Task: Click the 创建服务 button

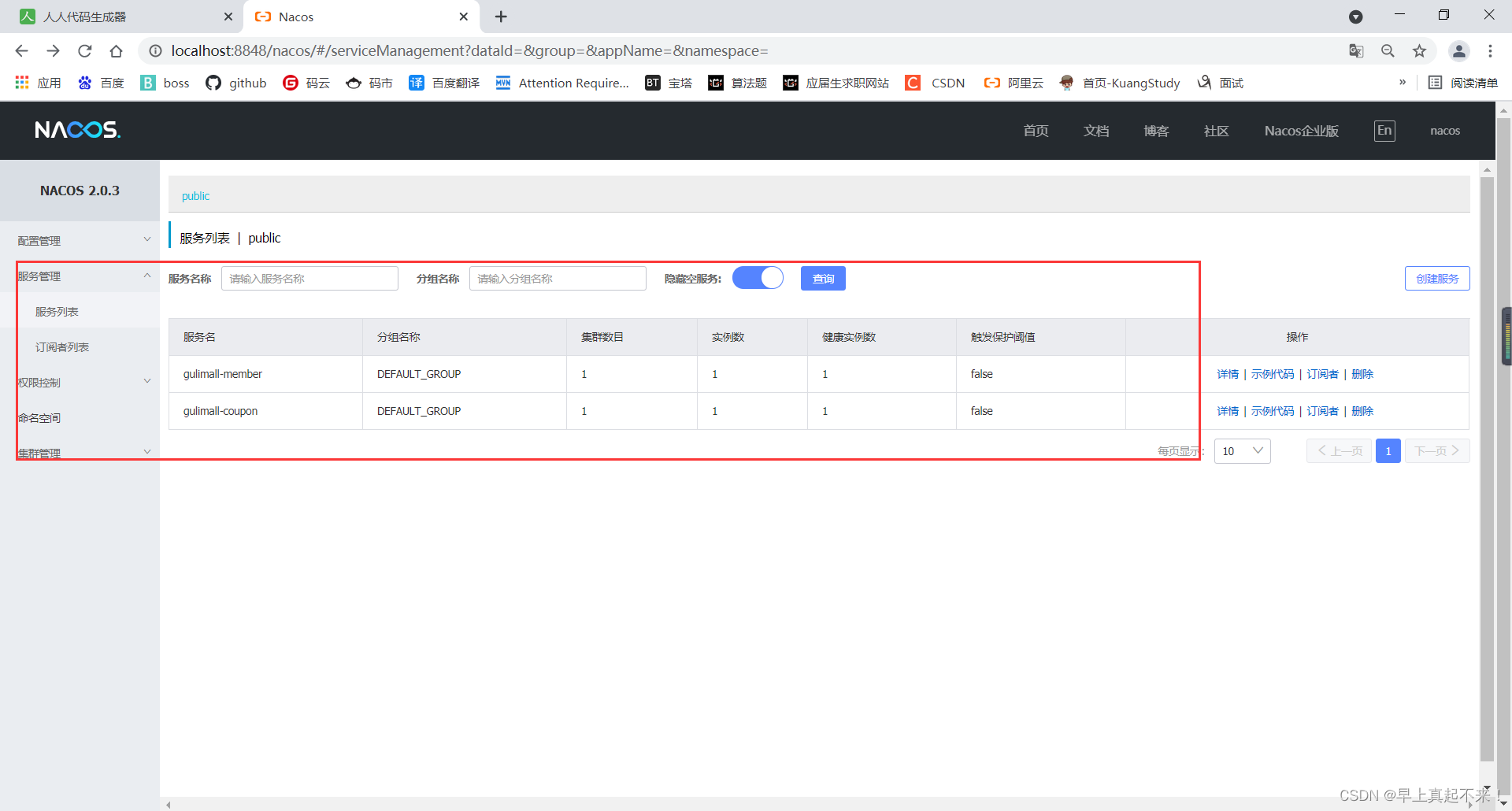Action: pos(1437,278)
